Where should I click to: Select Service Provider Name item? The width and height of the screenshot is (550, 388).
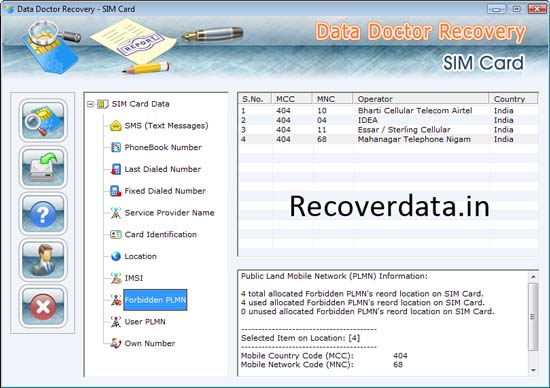[x=169, y=213]
